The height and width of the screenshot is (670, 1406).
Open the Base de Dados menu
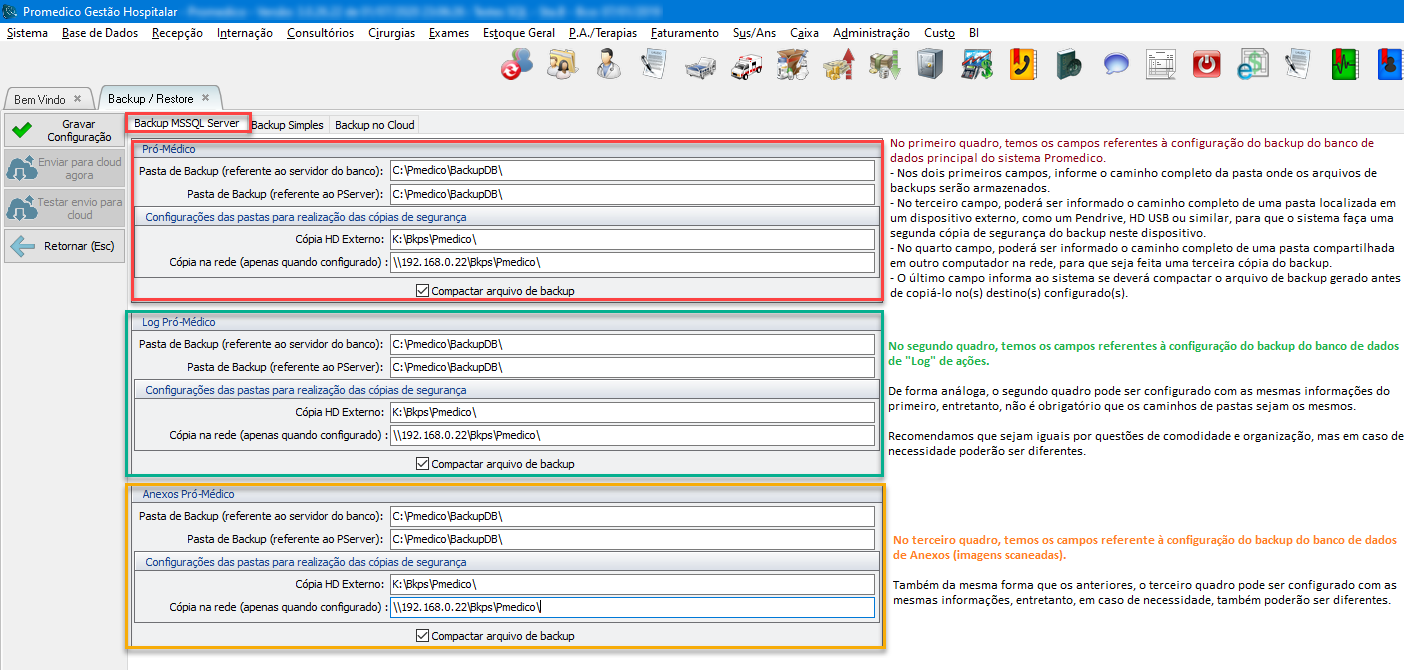pyautogui.click(x=100, y=33)
